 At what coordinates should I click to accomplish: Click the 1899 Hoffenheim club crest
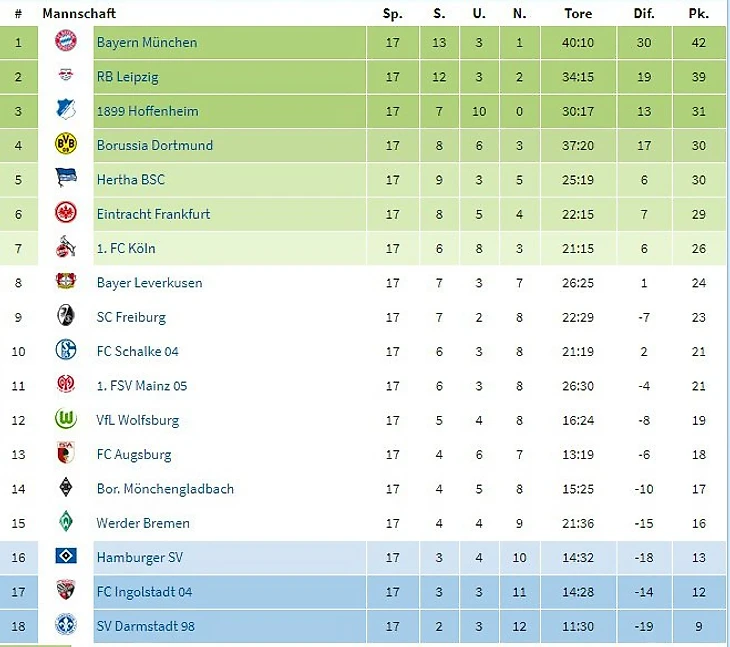pos(66,111)
